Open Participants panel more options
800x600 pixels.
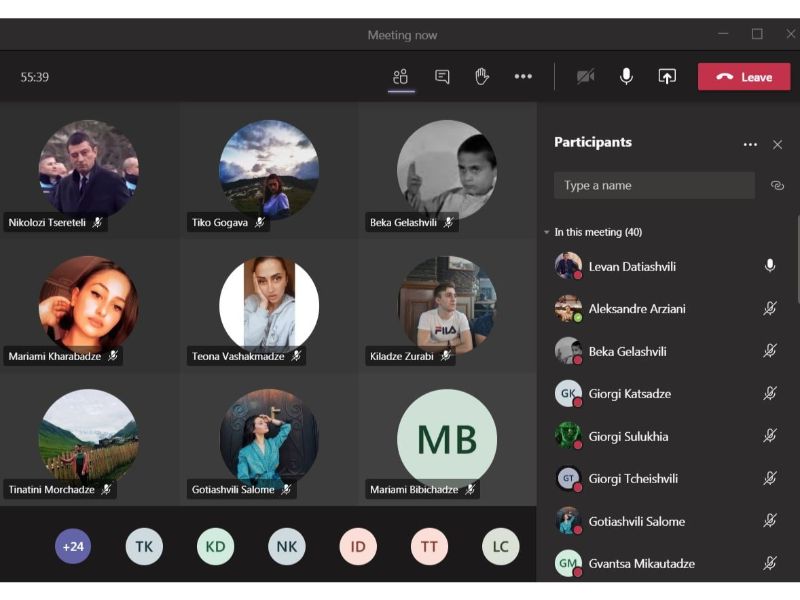coord(750,144)
